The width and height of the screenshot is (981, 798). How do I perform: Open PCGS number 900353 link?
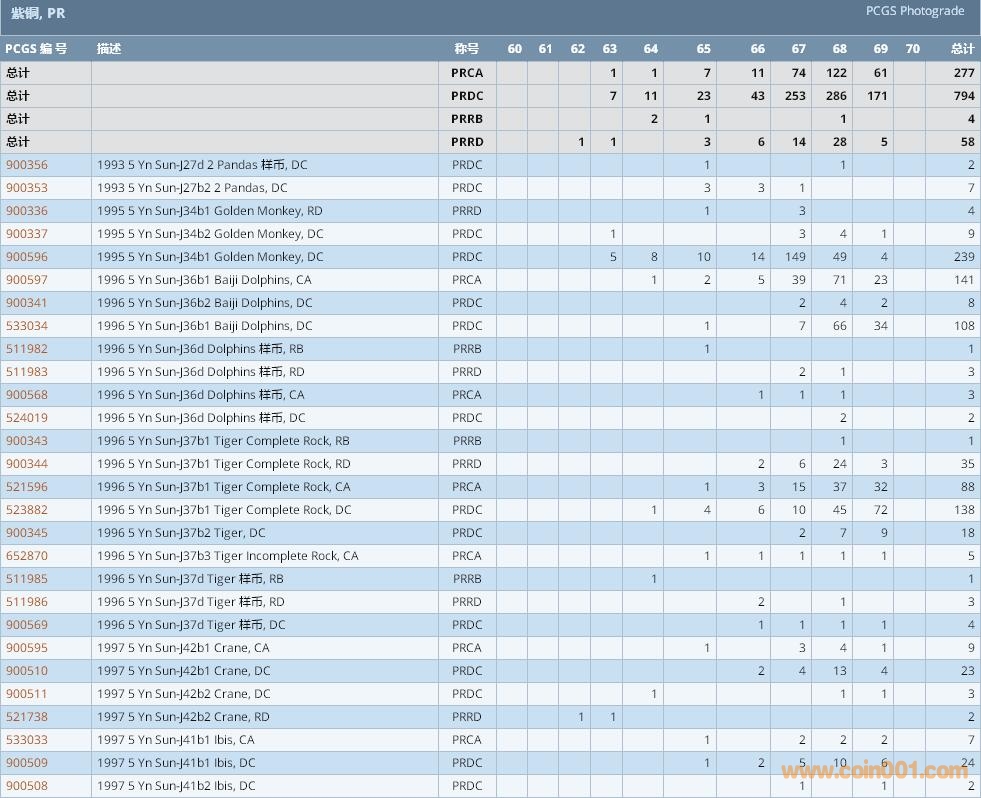[x=27, y=188]
